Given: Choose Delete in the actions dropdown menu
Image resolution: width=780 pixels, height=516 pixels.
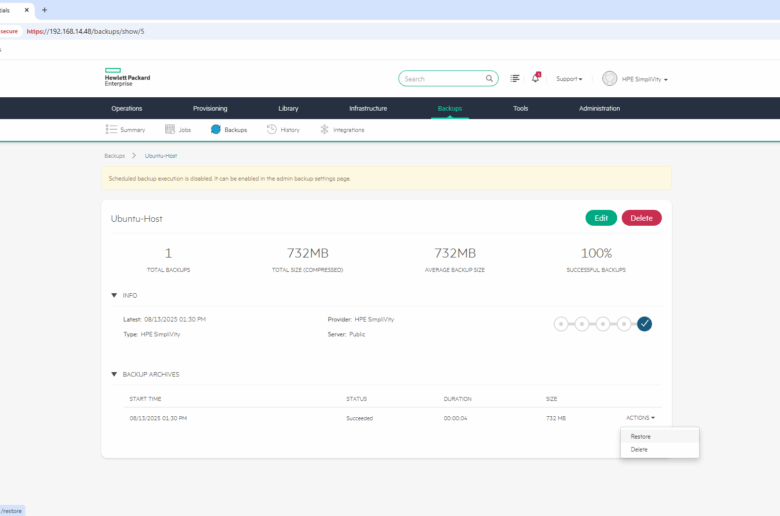Looking at the screenshot, I should [x=640, y=449].
